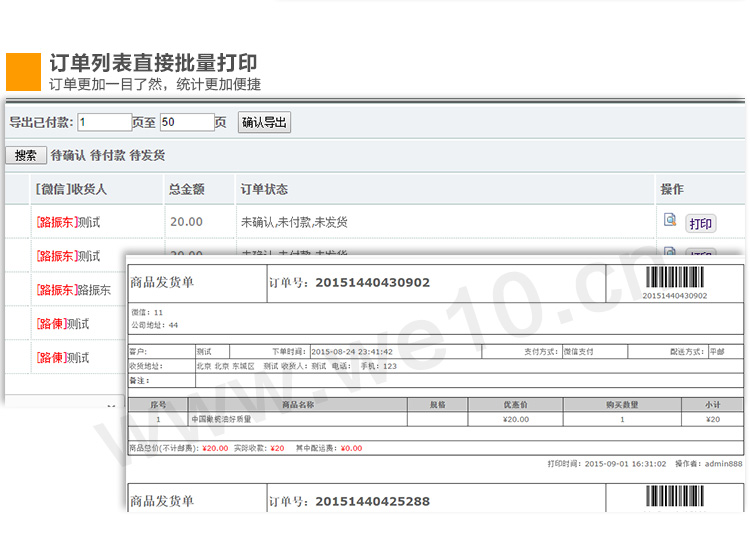Click the view order icon in first row
Viewport: 750px width, 558px height.
tap(670, 220)
